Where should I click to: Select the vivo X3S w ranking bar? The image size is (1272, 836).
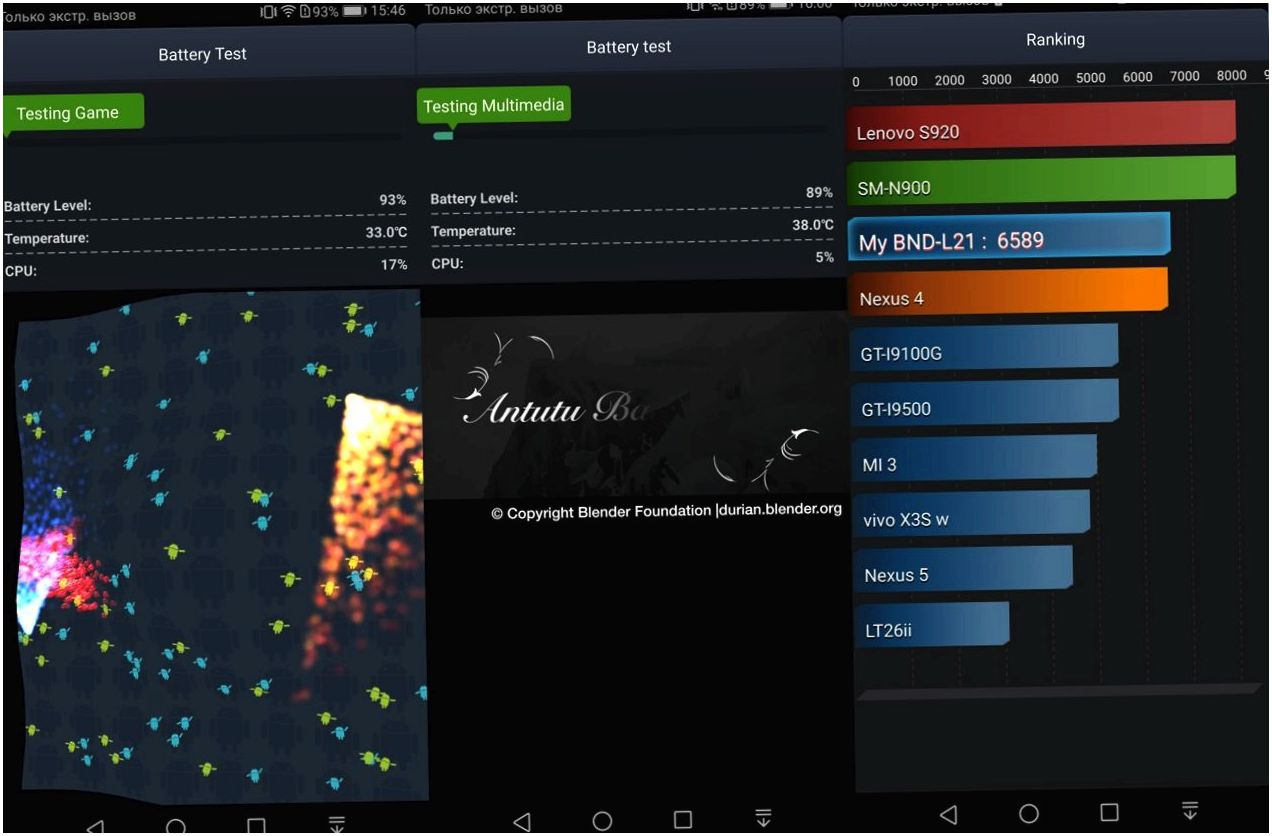pyautogui.click(x=972, y=515)
